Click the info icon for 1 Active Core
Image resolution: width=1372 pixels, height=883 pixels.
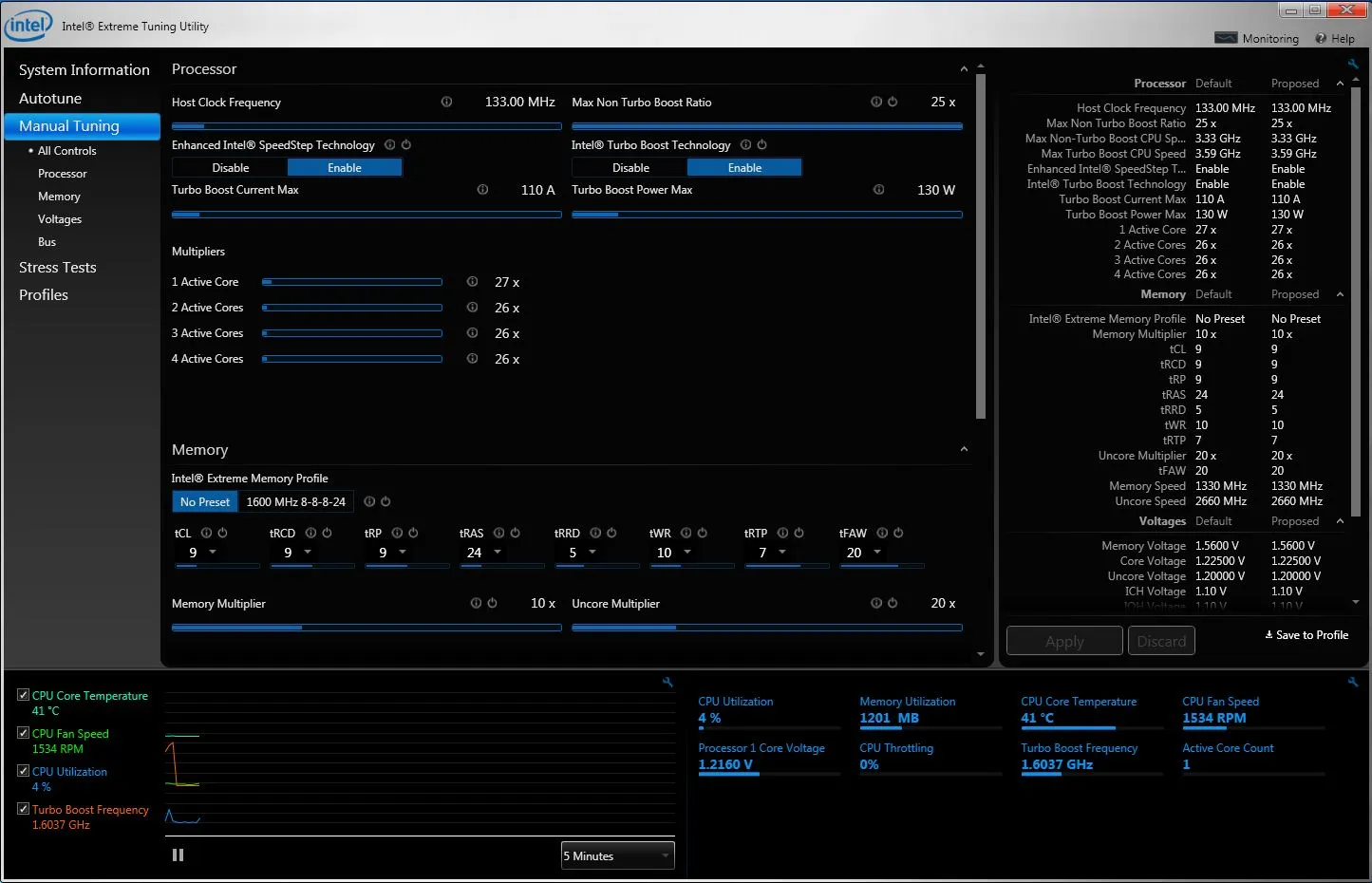coord(472,282)
